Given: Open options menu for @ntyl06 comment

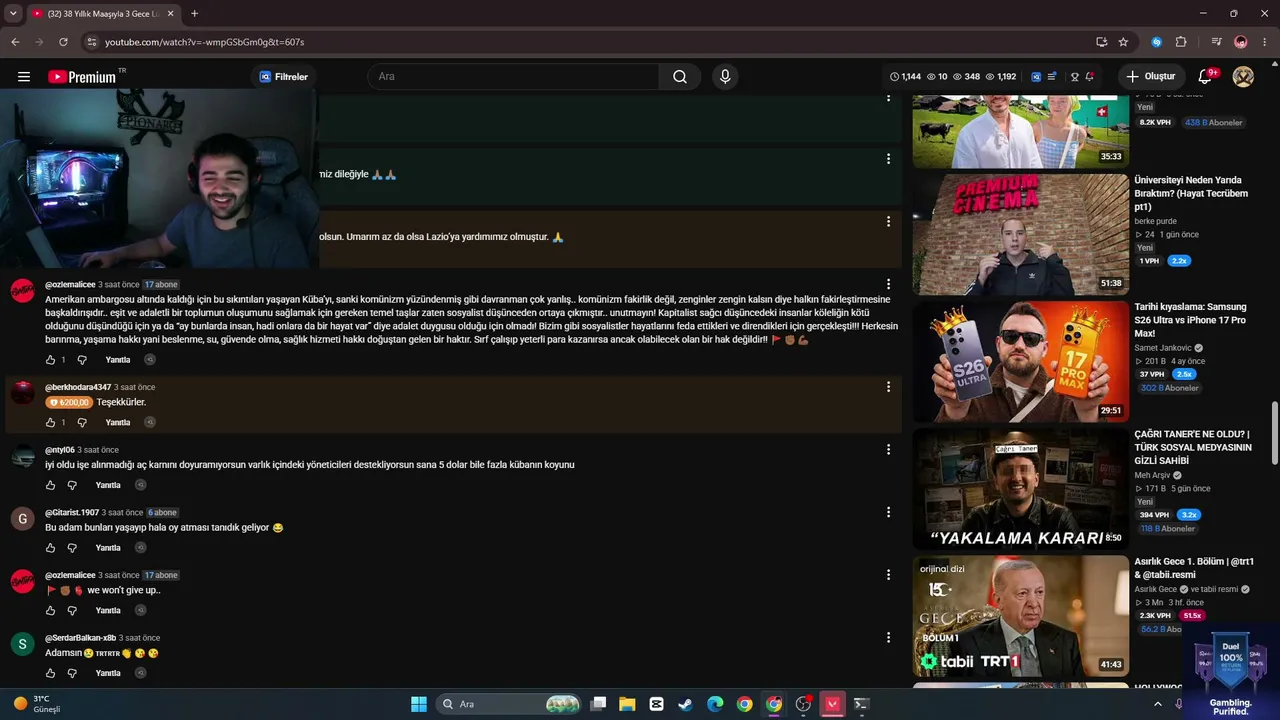Looking at the screenshot, I should point(888,450).
